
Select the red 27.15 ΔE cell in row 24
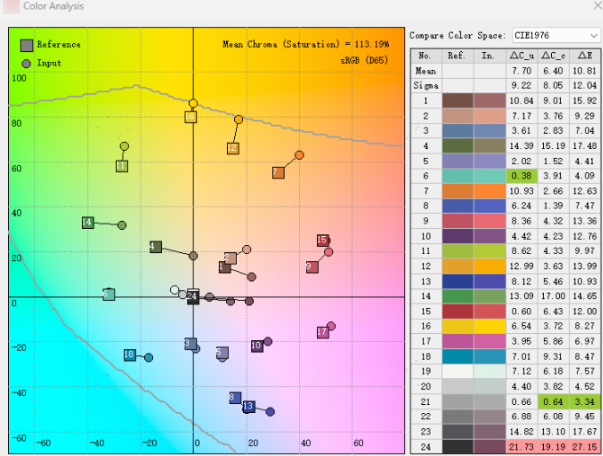click(587, 445)
